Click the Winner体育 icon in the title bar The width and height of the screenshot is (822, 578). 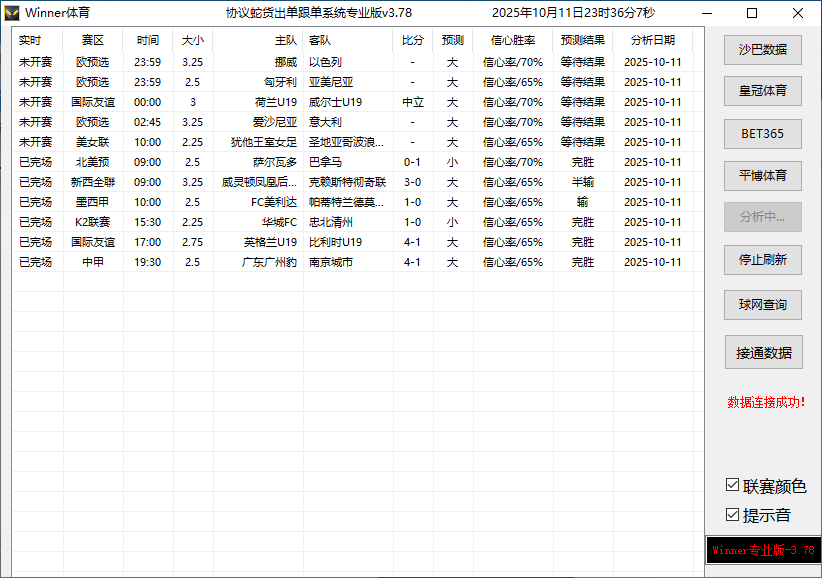[14, 12]
